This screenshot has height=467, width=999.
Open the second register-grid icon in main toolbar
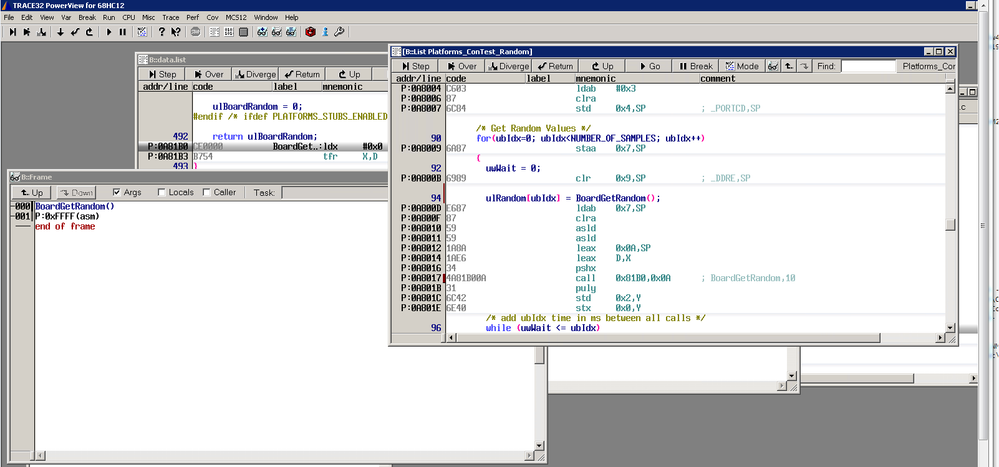pos(229,32)
